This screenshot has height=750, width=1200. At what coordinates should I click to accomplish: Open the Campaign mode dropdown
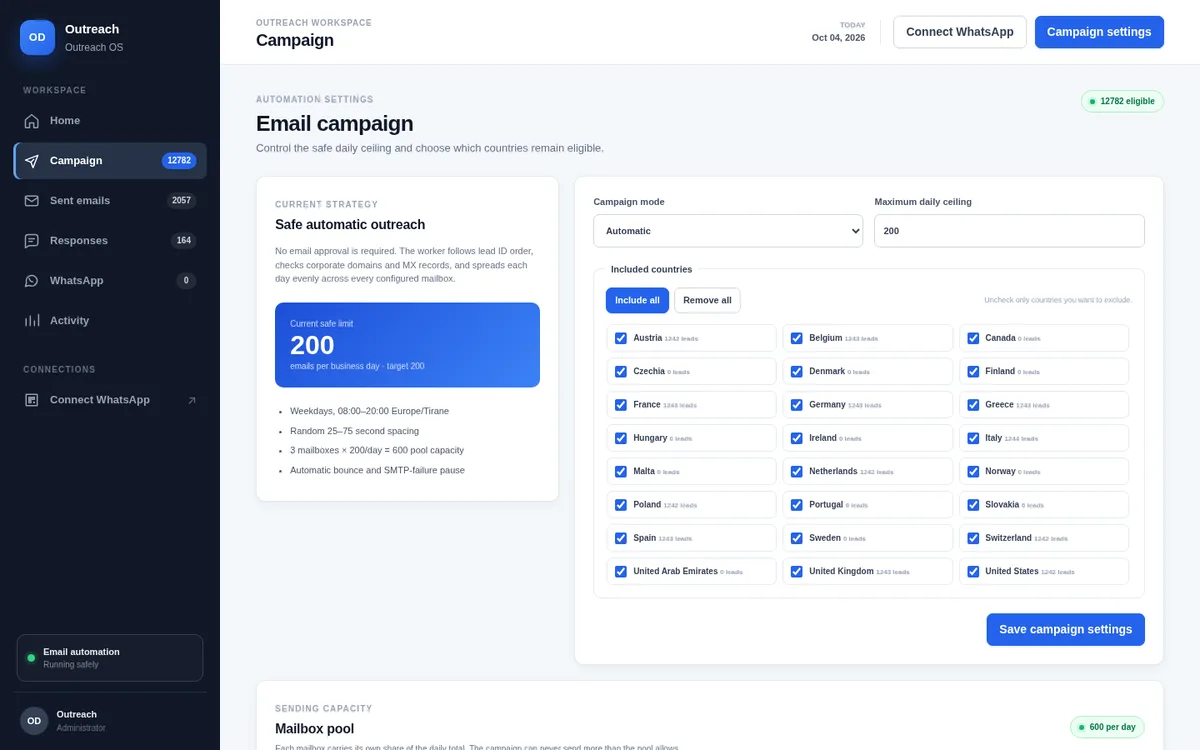(728, 231)
